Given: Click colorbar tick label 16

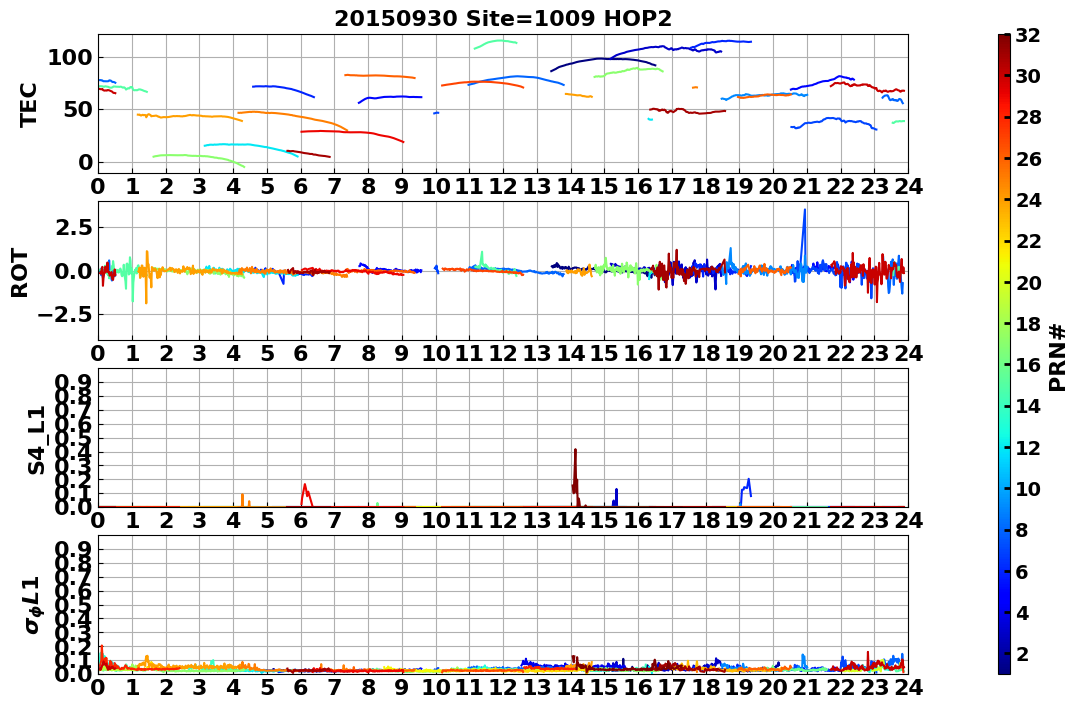Looking at the screenshot, I should click(1028, 365).
